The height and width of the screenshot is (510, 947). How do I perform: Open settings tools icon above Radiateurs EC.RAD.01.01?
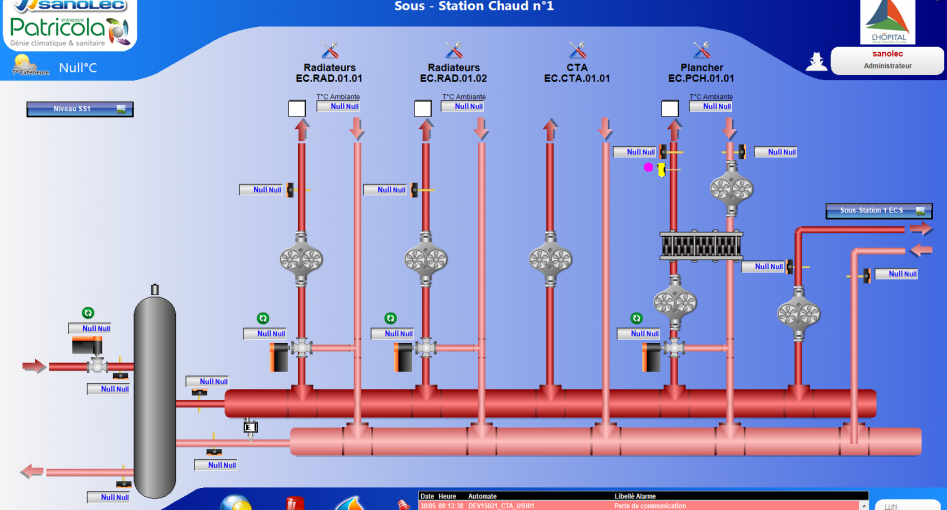[329, 51]
